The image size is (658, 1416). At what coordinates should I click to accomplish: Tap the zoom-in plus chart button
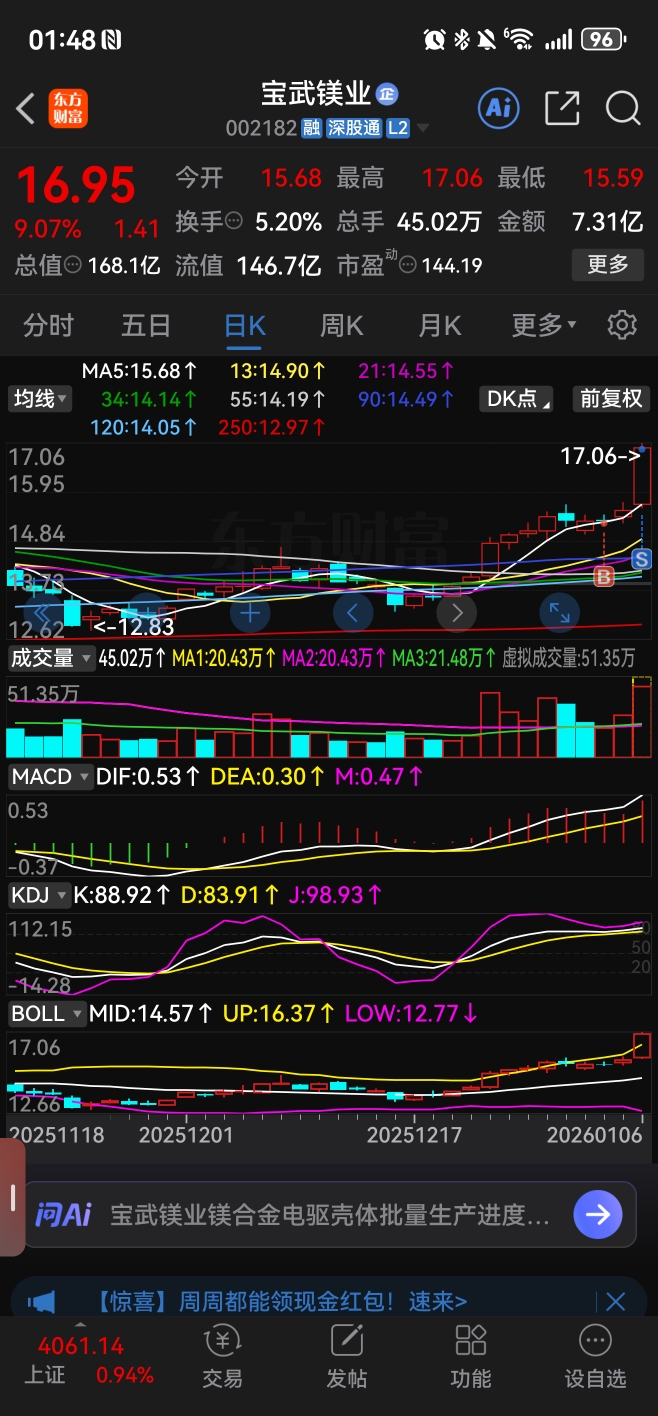250,612
